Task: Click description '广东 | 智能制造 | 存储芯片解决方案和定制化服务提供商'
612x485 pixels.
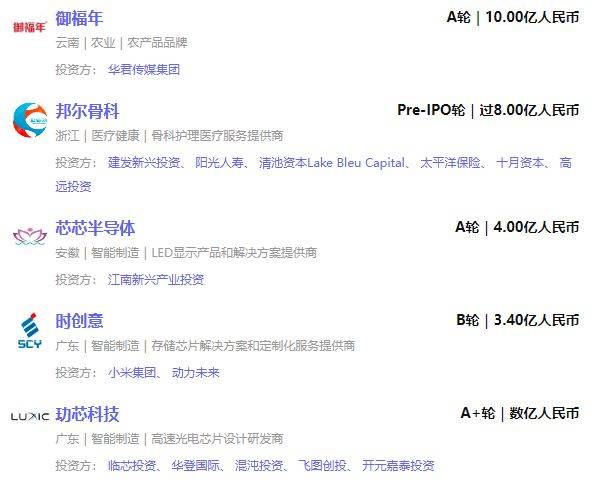Action: (x=205, y=346)
